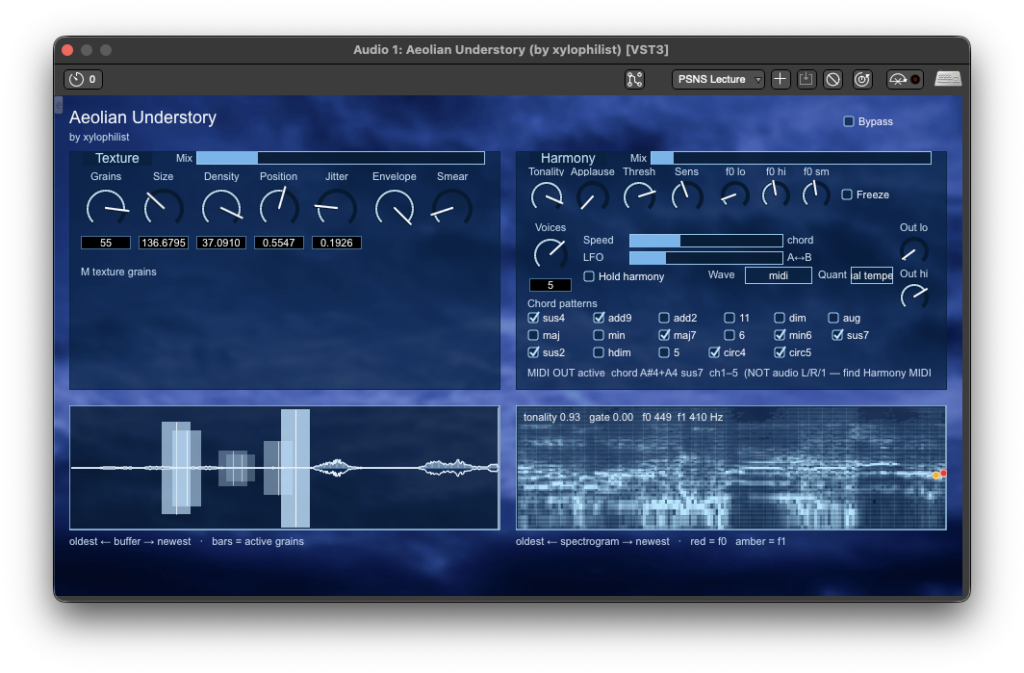1024x673 pixels.
Task: Check the maj chord pattern
Action: [533, 336]
